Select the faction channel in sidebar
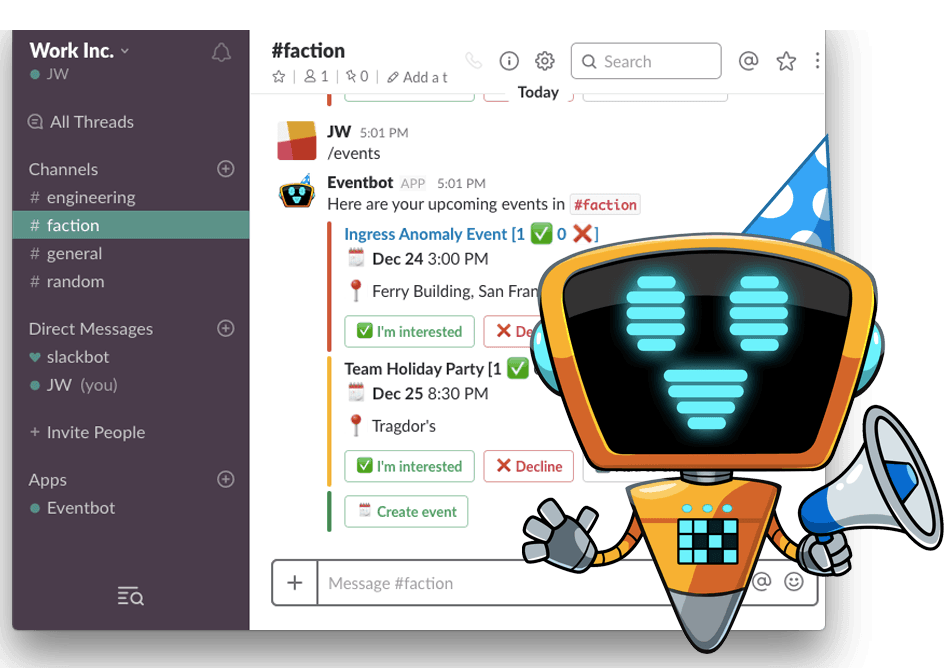The height and width of the screenshot is (668, 946). [x=130, y=225]
